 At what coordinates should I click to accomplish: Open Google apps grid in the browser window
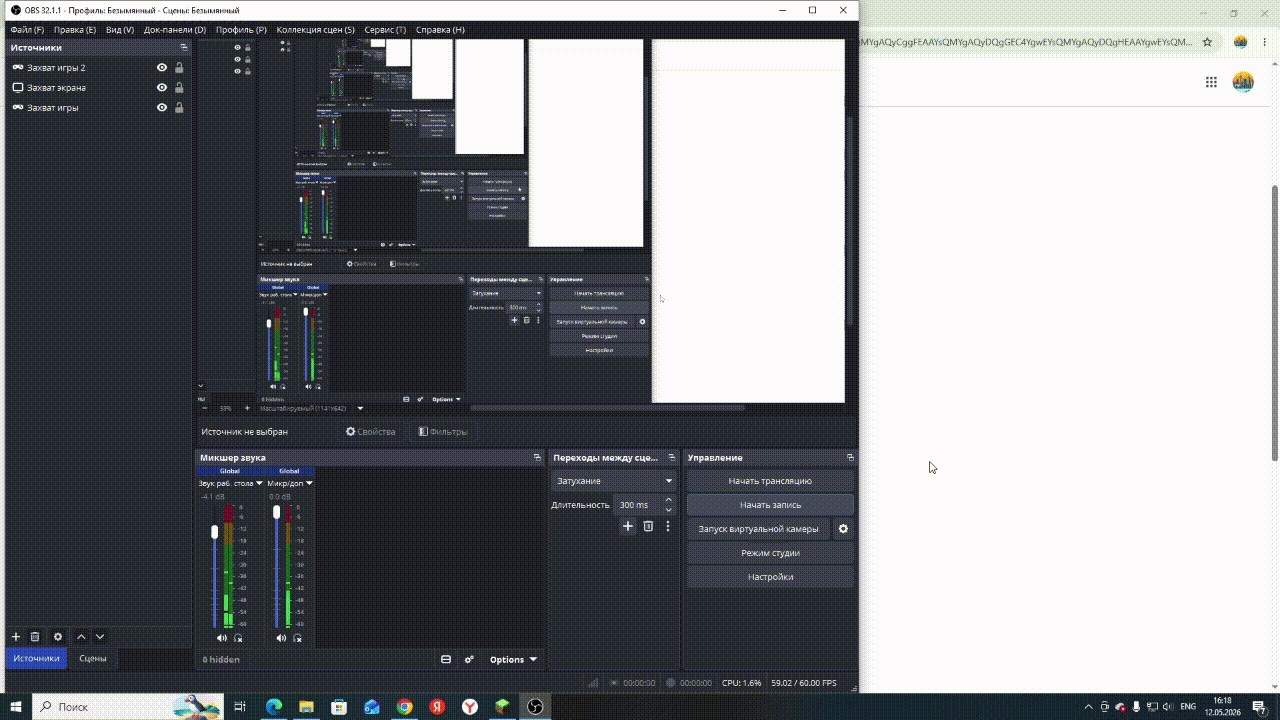(1211, 82)
